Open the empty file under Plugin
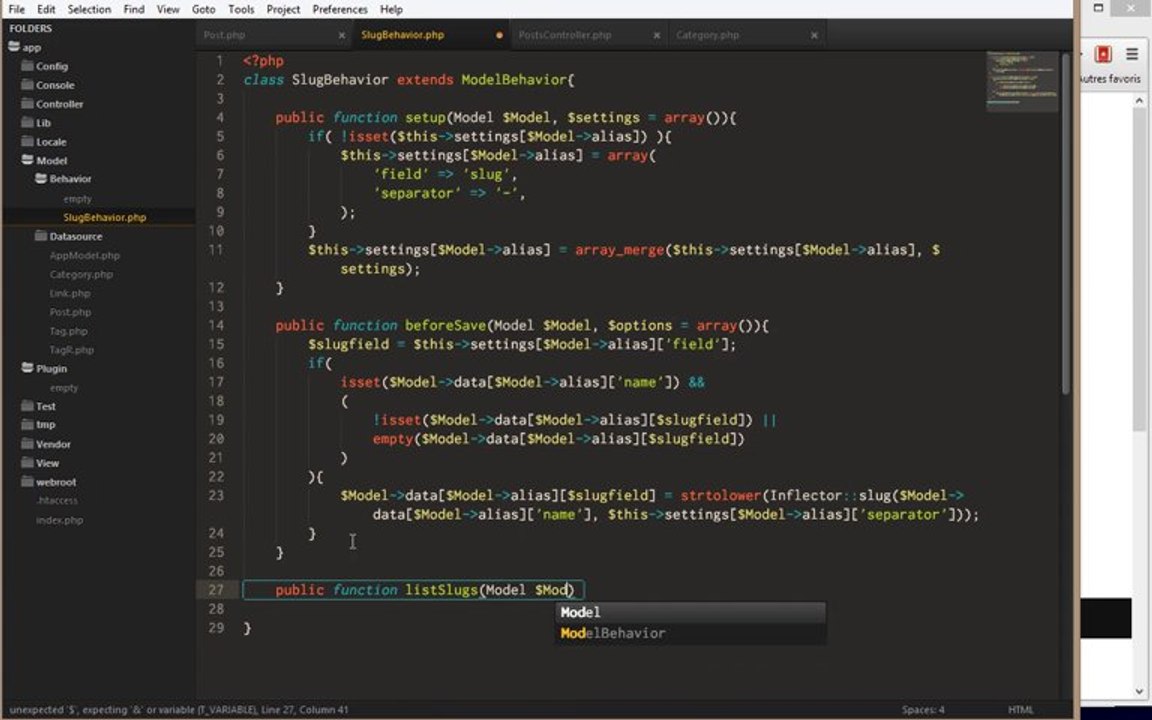The width and height of the screenshot is (1152, 720). pyautogui.click(x=64, y=388)
